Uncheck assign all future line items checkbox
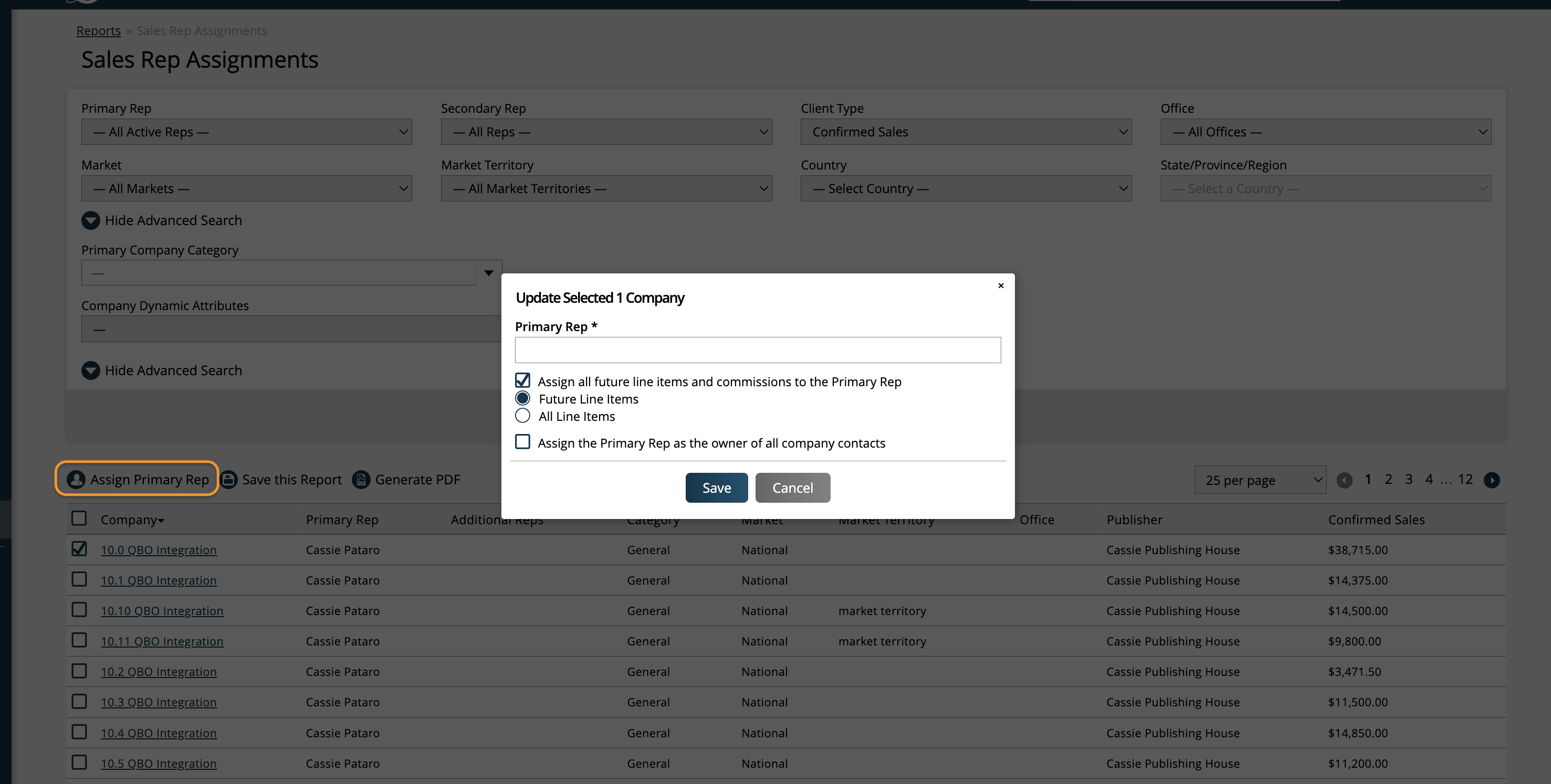The width and height of the screenshot is (1551, 784). point(522,380)
